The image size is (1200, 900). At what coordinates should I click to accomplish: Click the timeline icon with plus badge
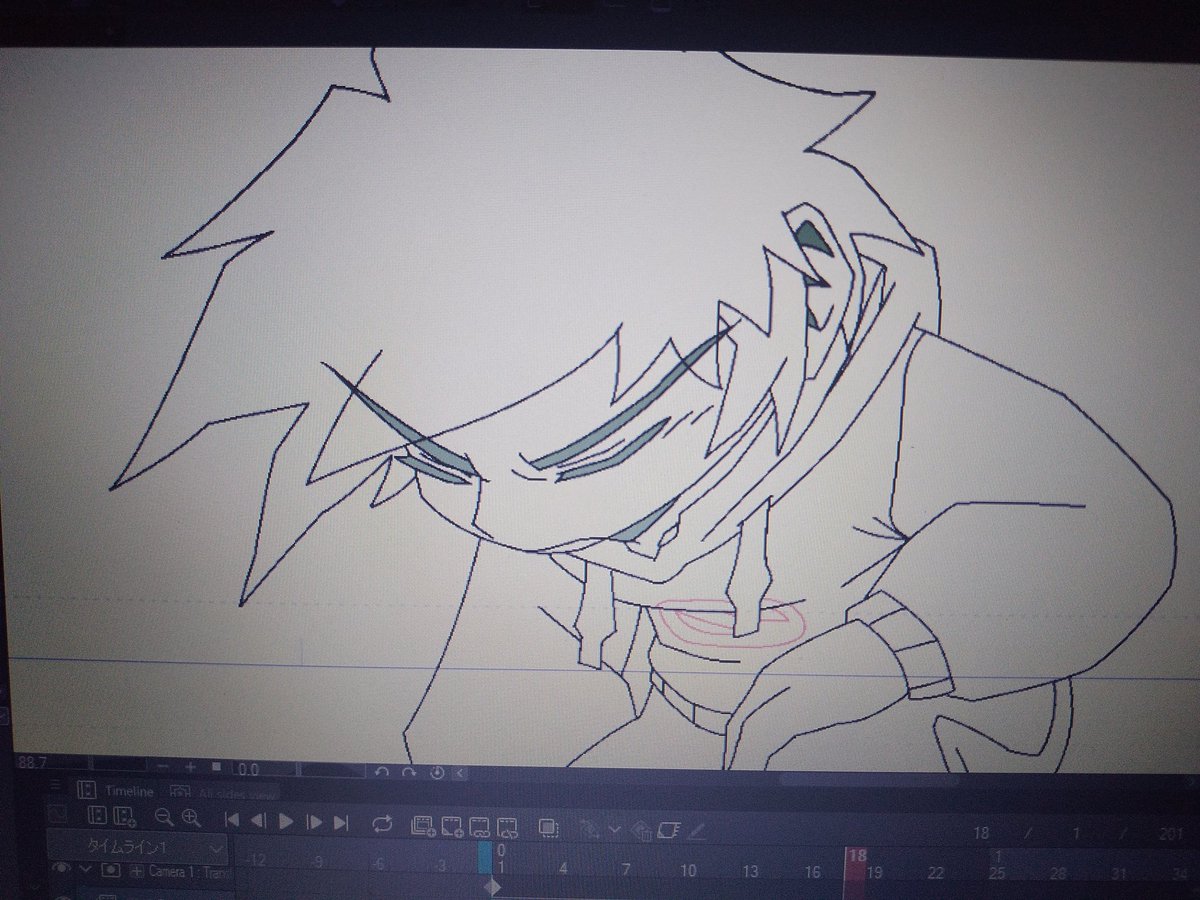(x=125, y=818)
